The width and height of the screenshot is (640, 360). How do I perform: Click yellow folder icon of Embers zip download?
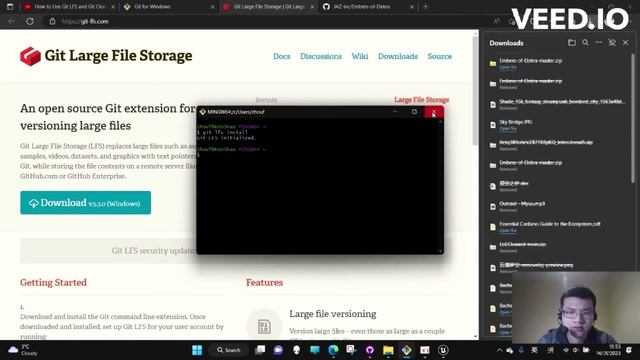click(493, 64)
